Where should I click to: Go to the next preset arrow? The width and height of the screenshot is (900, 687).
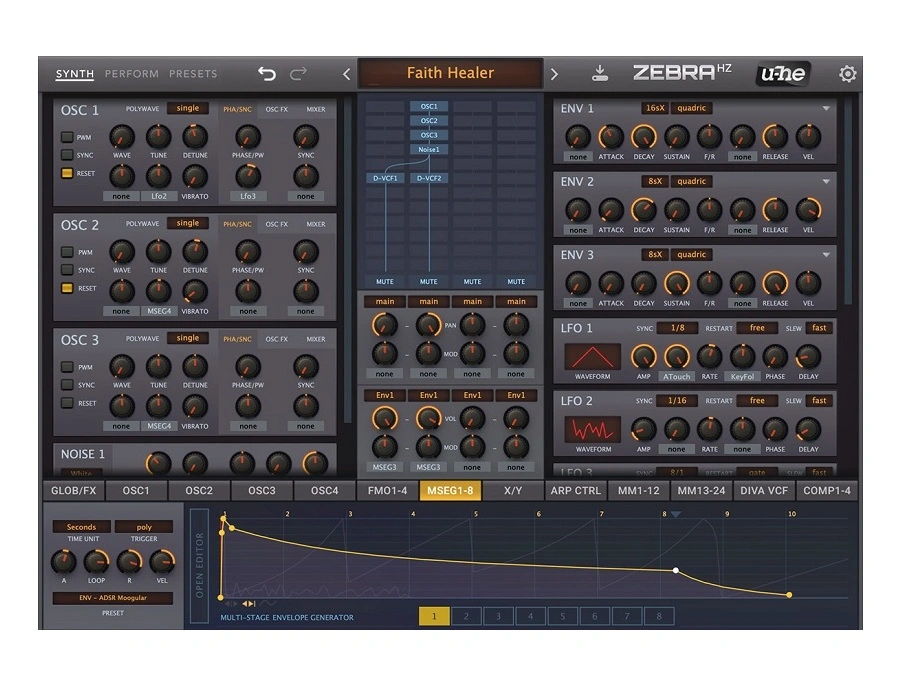(554, 74)
